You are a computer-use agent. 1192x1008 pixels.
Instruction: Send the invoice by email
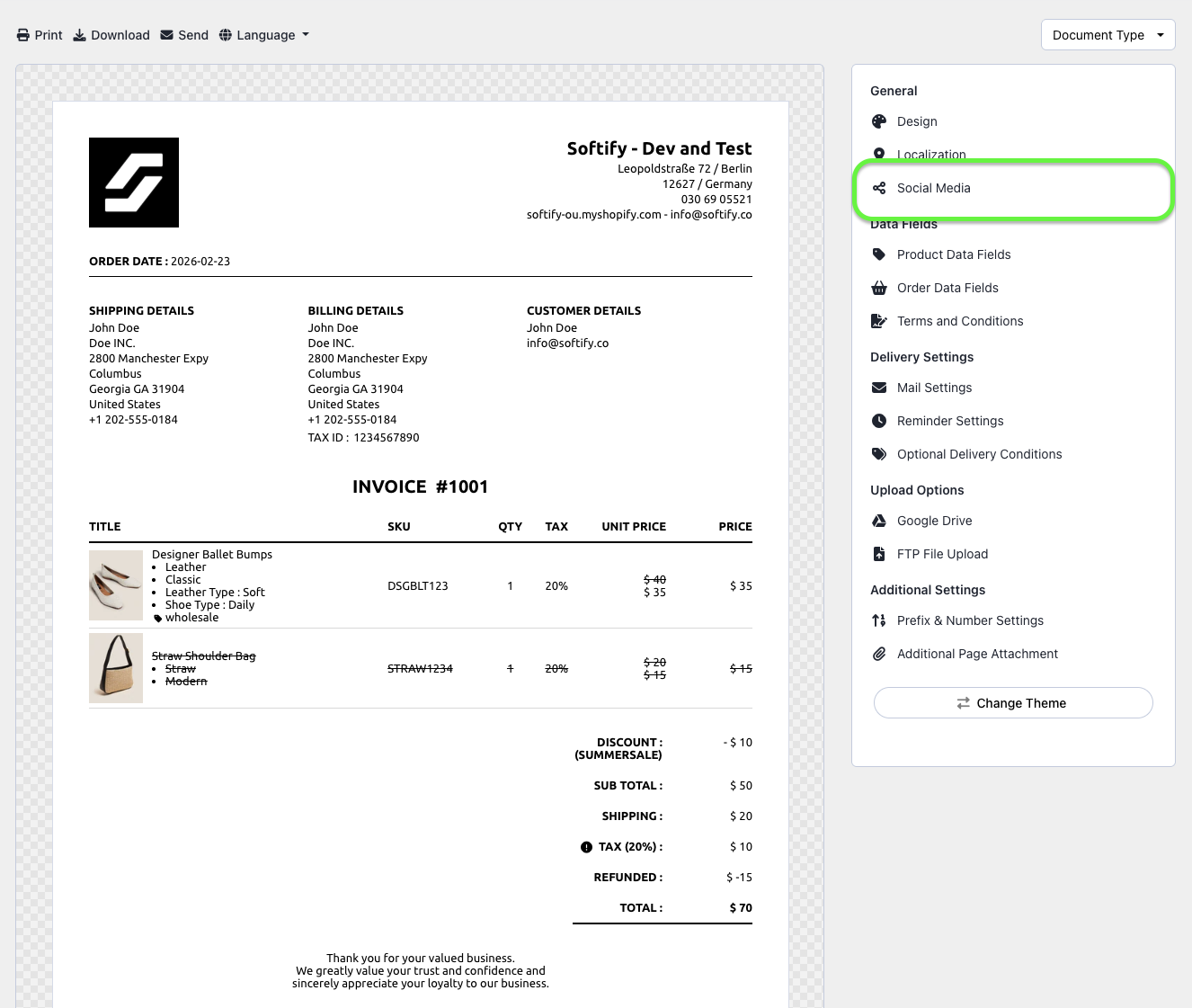[x=184, y=35]
